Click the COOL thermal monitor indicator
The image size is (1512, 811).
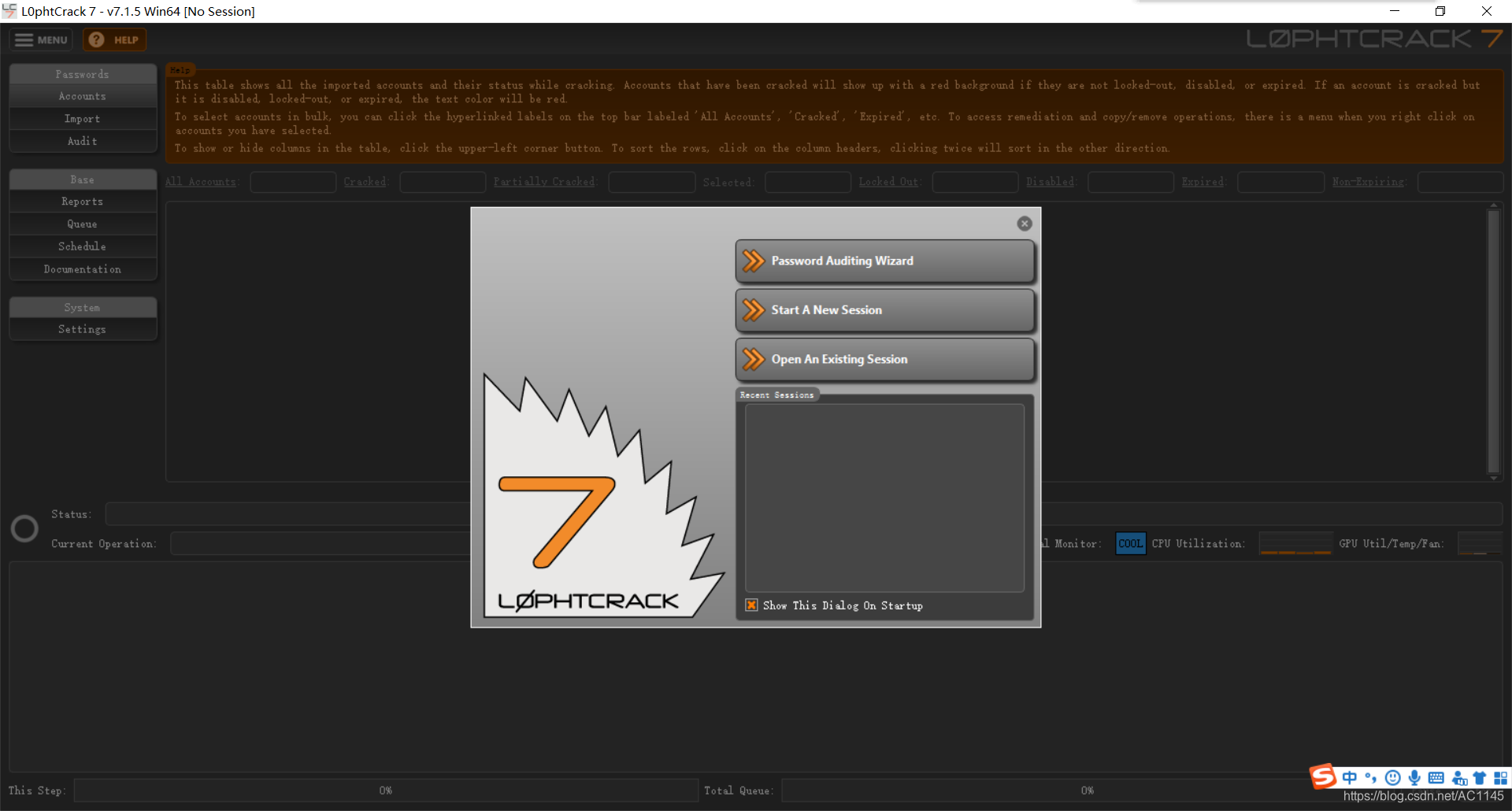(x=1130, y=543)
